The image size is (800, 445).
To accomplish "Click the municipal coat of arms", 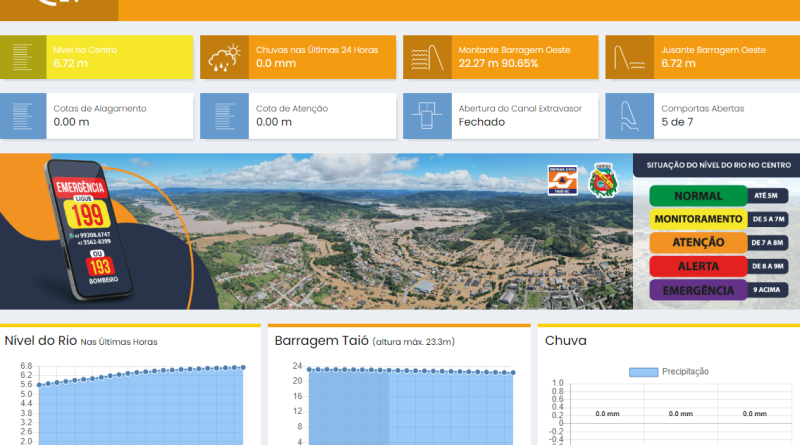I will tap(604, 180).
